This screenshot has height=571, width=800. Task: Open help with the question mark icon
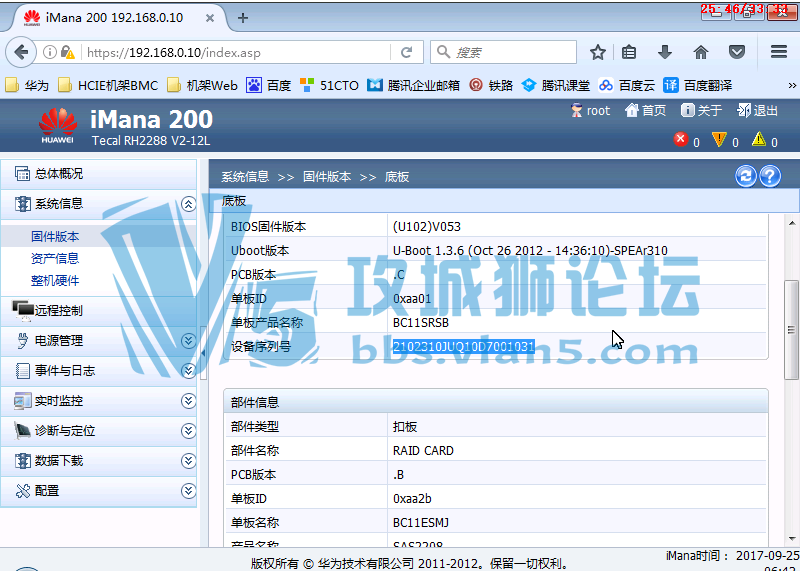coord(770,176)
